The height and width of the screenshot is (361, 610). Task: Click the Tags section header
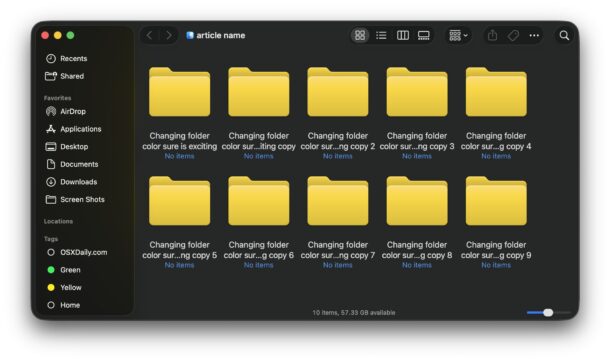tap(51, 238)
